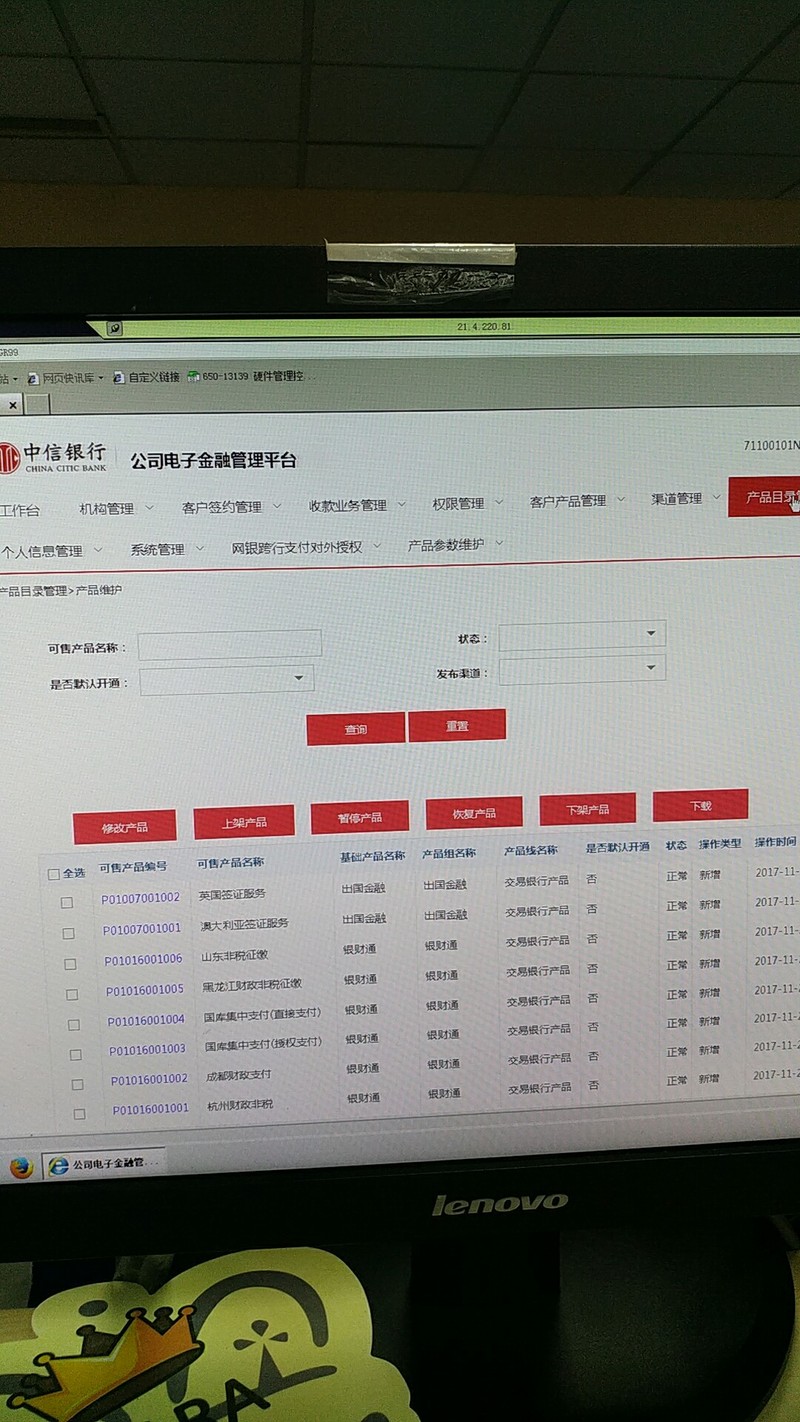Viewport: 800px width, 1422px height.
Task: Open product link P01007001001
Action: point(142,929)
